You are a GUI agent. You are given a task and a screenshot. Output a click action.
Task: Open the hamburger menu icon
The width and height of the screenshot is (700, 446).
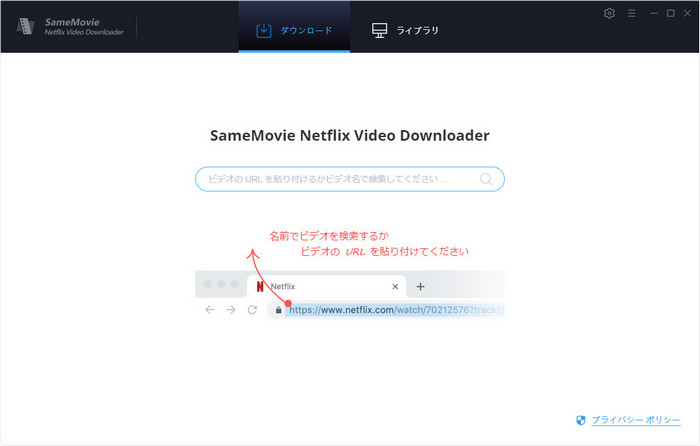click(631, 13)
